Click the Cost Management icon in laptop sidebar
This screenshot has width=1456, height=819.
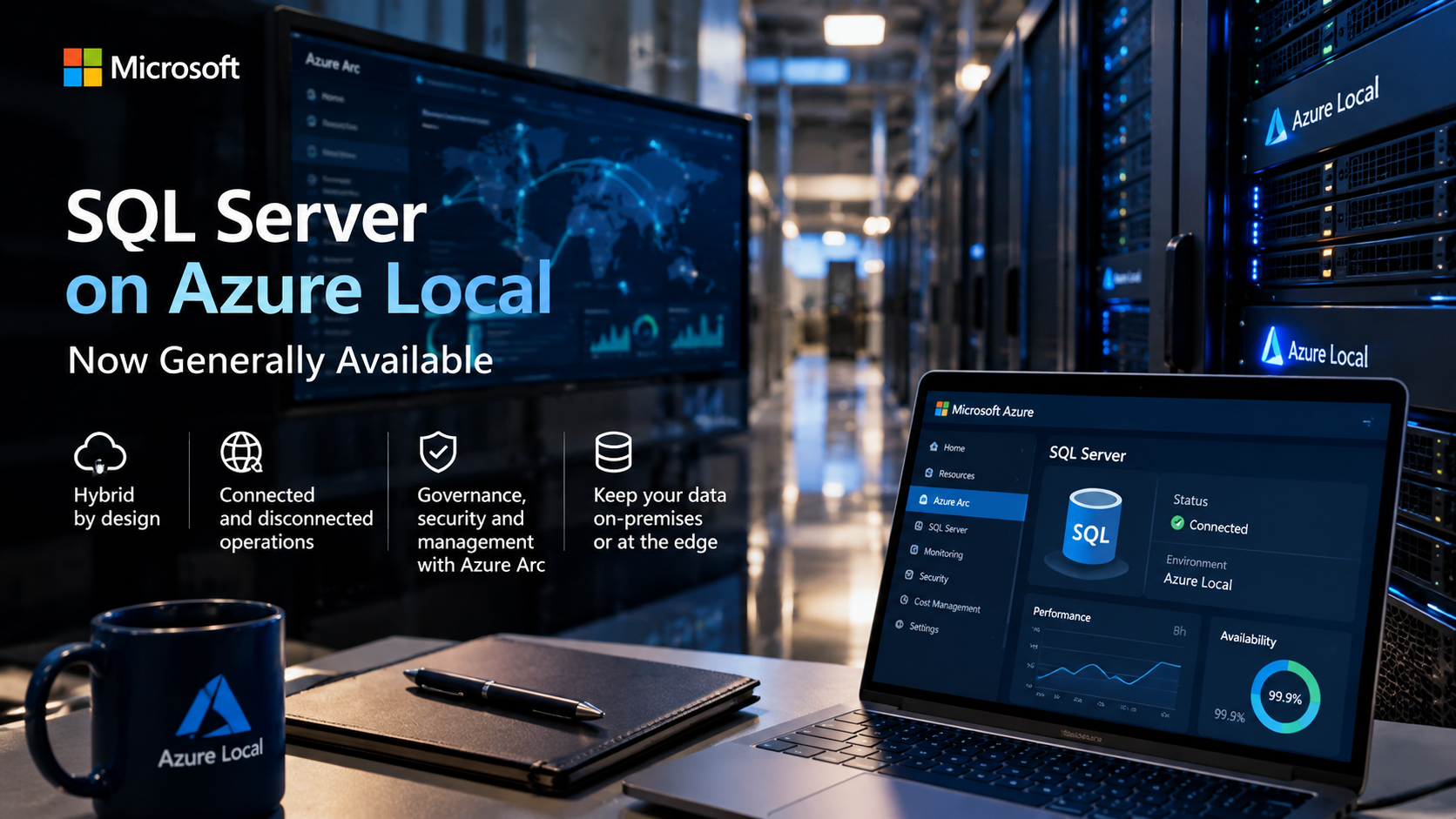[x=904, y=601]
